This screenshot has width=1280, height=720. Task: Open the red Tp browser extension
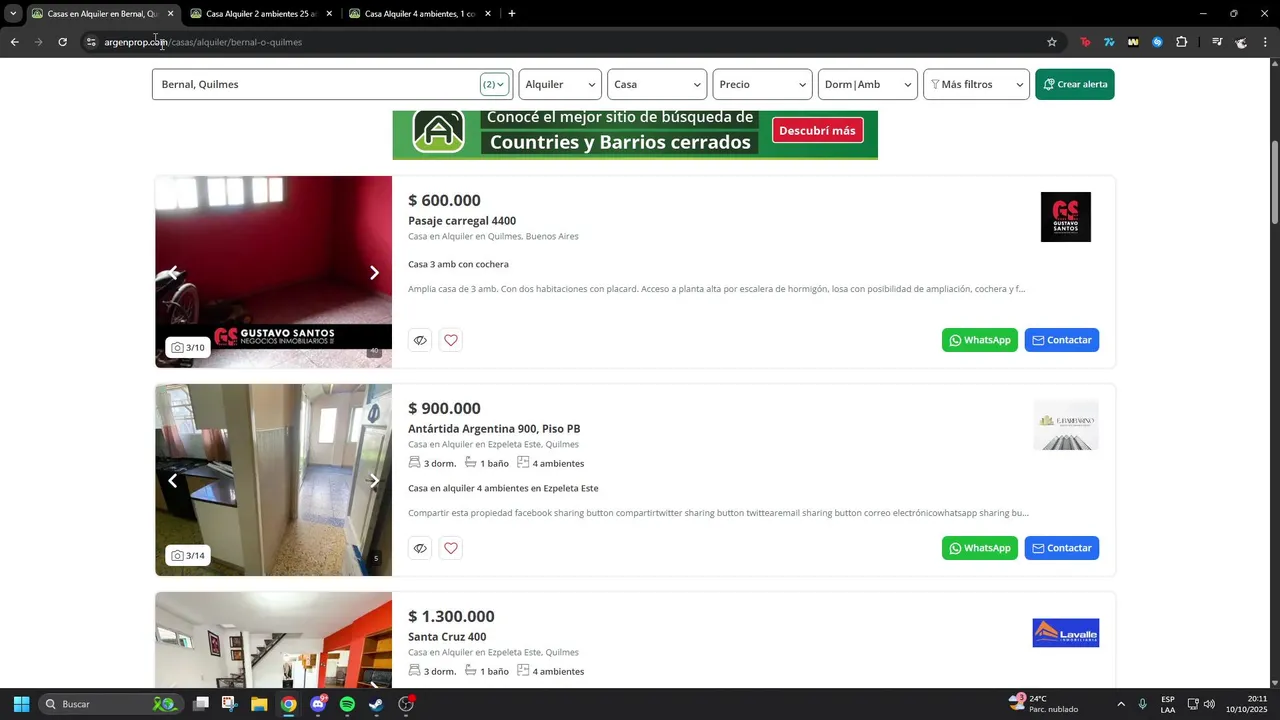(1085, 42)
